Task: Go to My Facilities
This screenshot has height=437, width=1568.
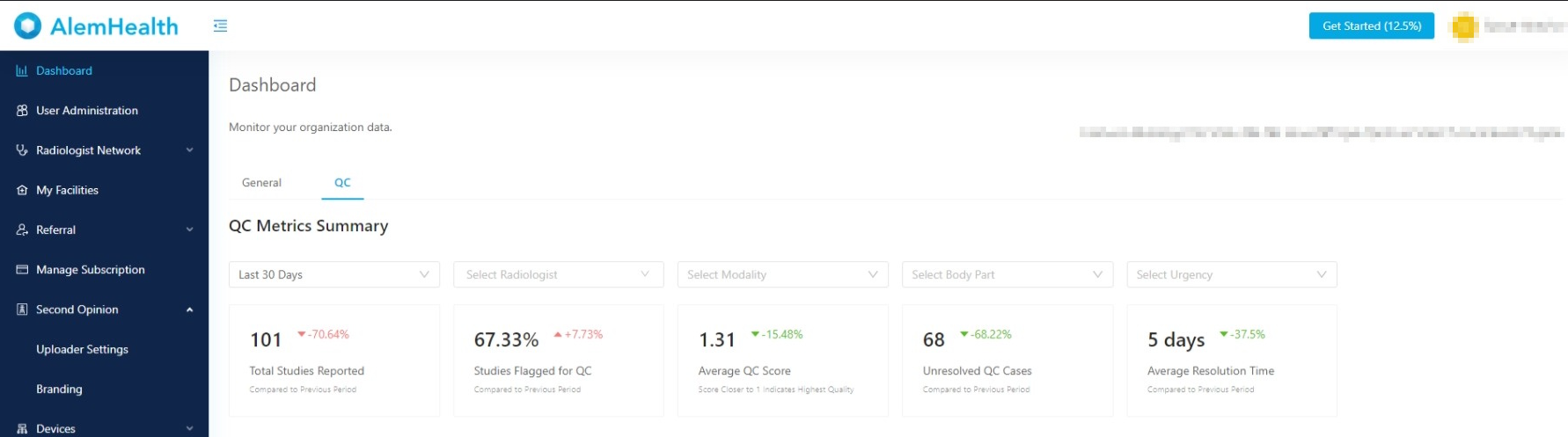Action: (104, 190)
